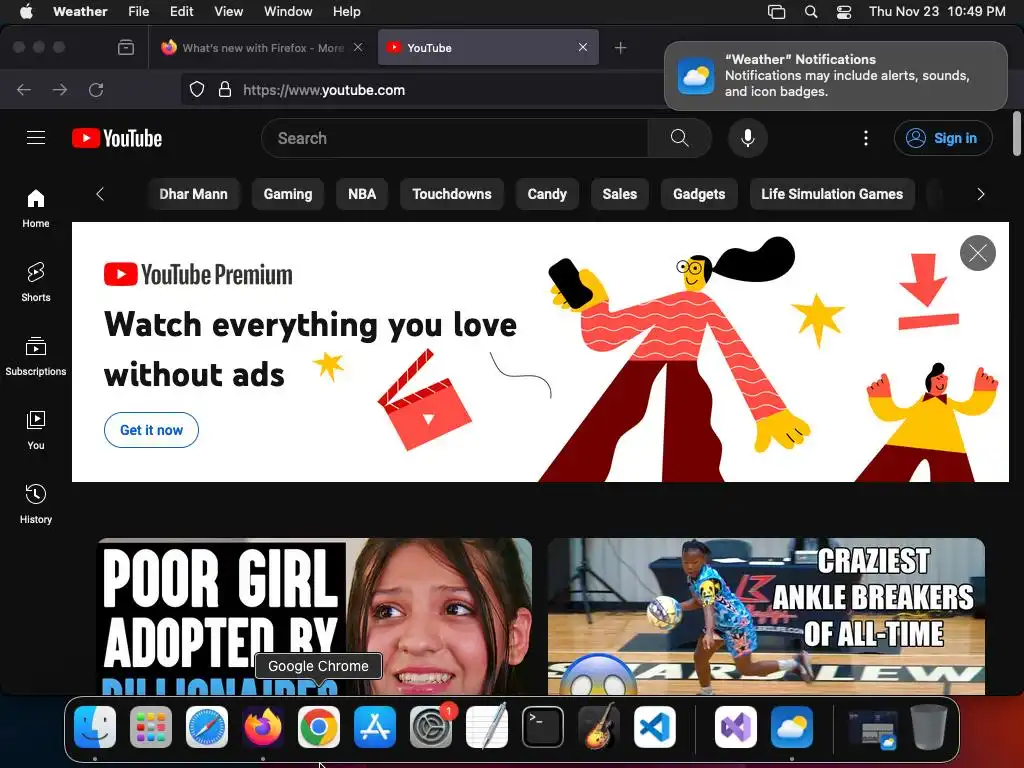Open the Help menu in menu bar

point(347,11)
